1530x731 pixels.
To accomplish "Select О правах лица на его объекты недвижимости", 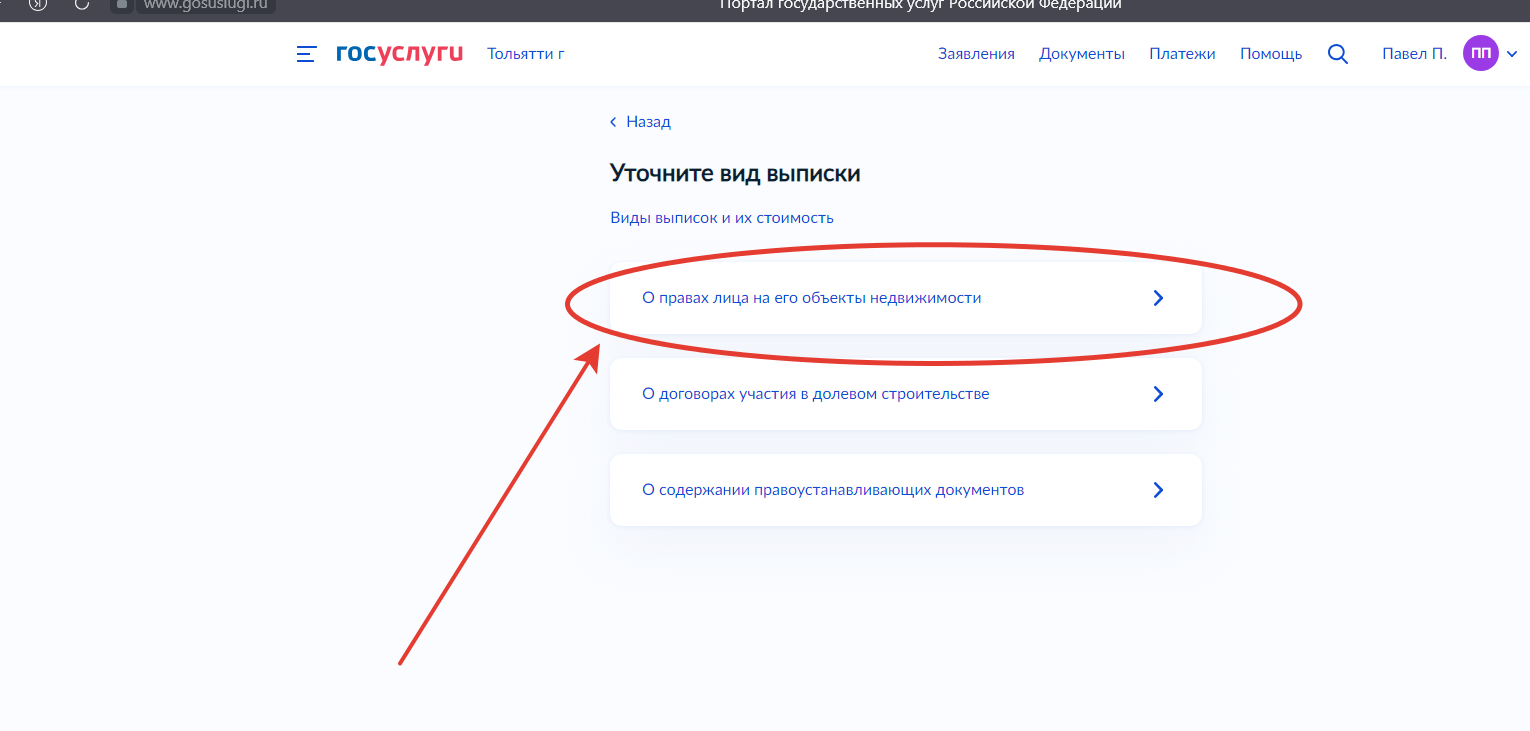I will (x=906, y=298).
